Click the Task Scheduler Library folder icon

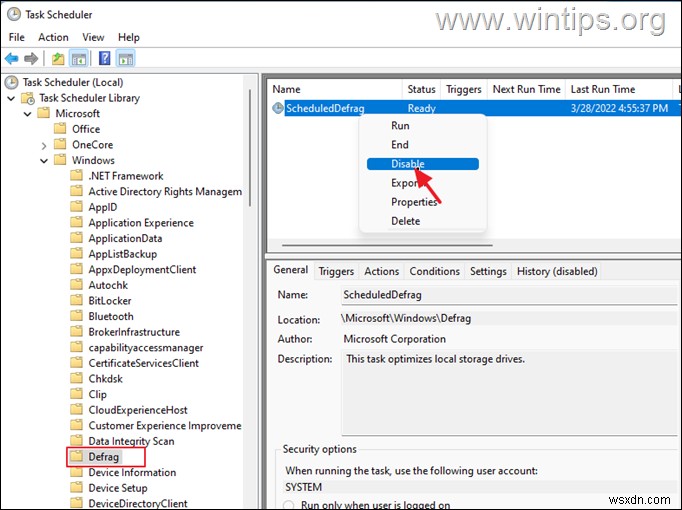pos(28,98)
